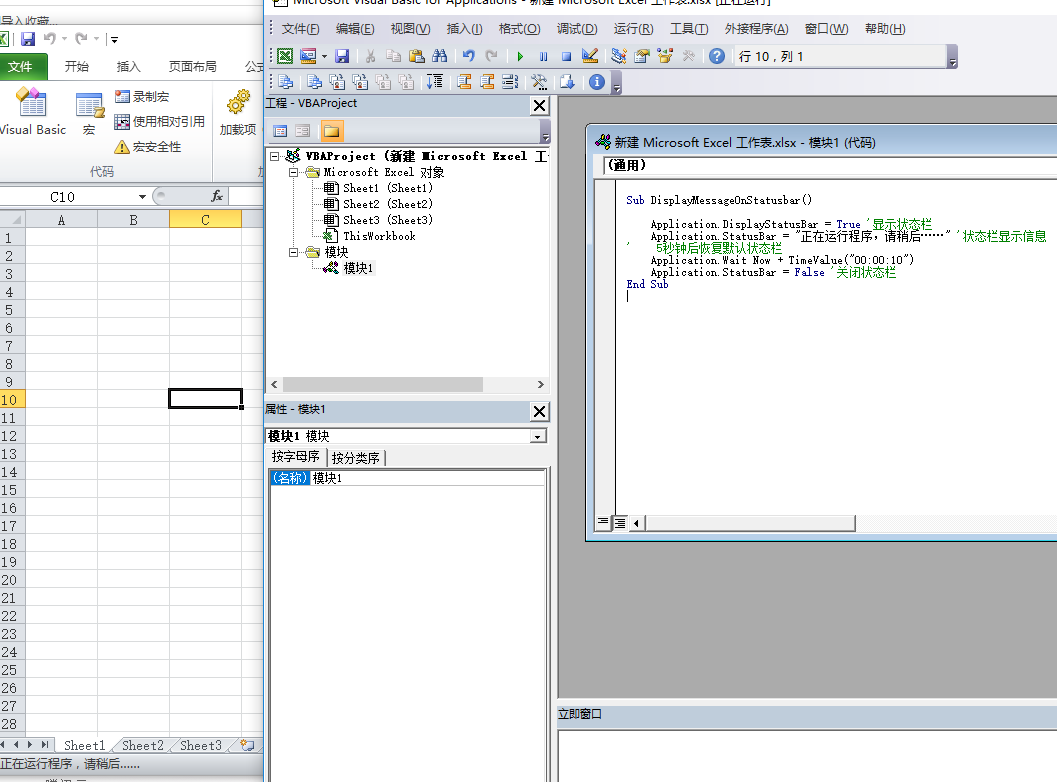Screen dimensions: 1057x782
Task: Open the Insert UserForm dropdown arrow
Action: 324,57
